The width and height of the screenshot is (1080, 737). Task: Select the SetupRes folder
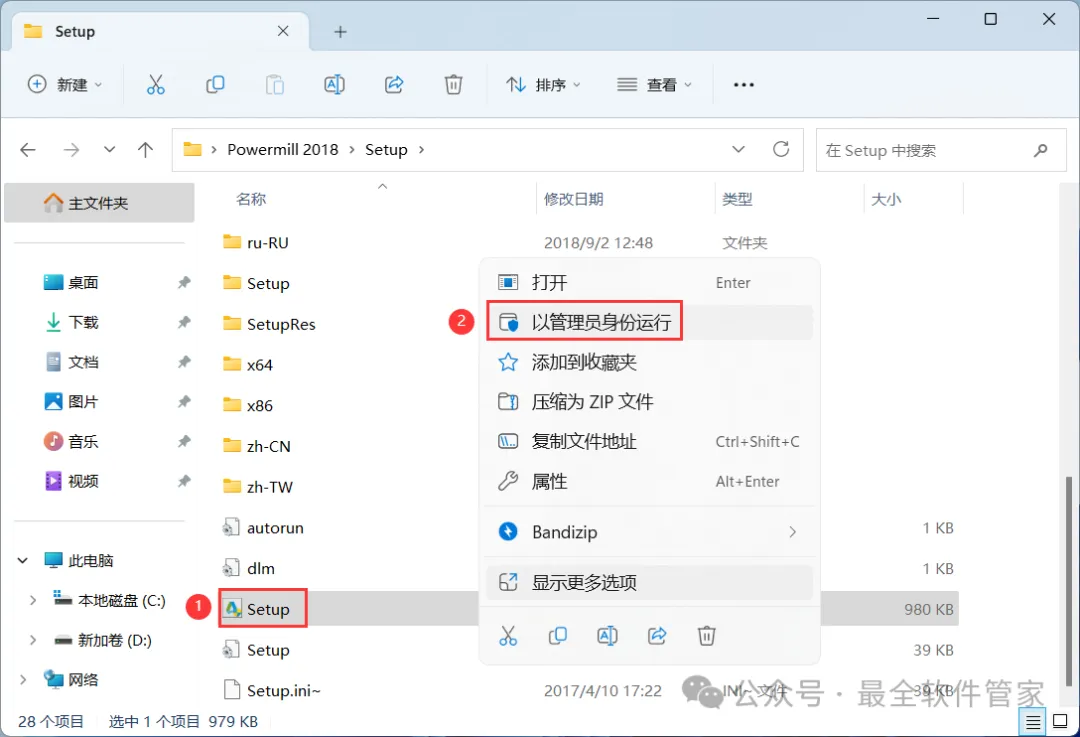click(x=269, y=324)
